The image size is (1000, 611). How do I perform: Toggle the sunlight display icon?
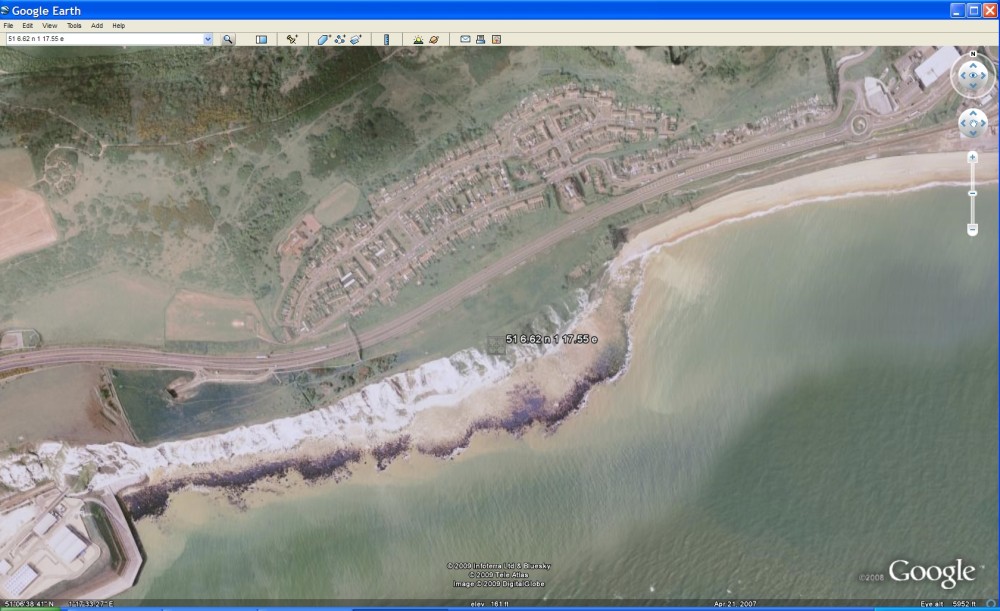(418, 39)
